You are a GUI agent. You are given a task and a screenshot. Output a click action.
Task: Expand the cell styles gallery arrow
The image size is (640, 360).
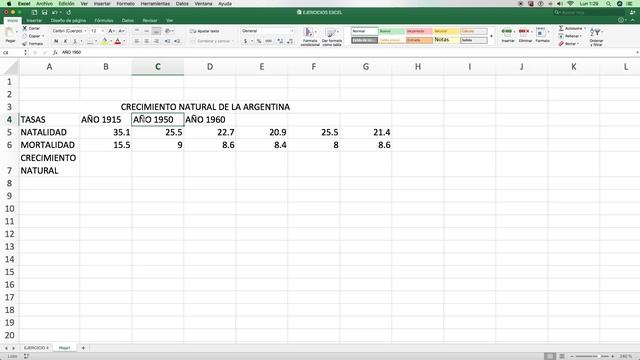[x=491, y=36]
